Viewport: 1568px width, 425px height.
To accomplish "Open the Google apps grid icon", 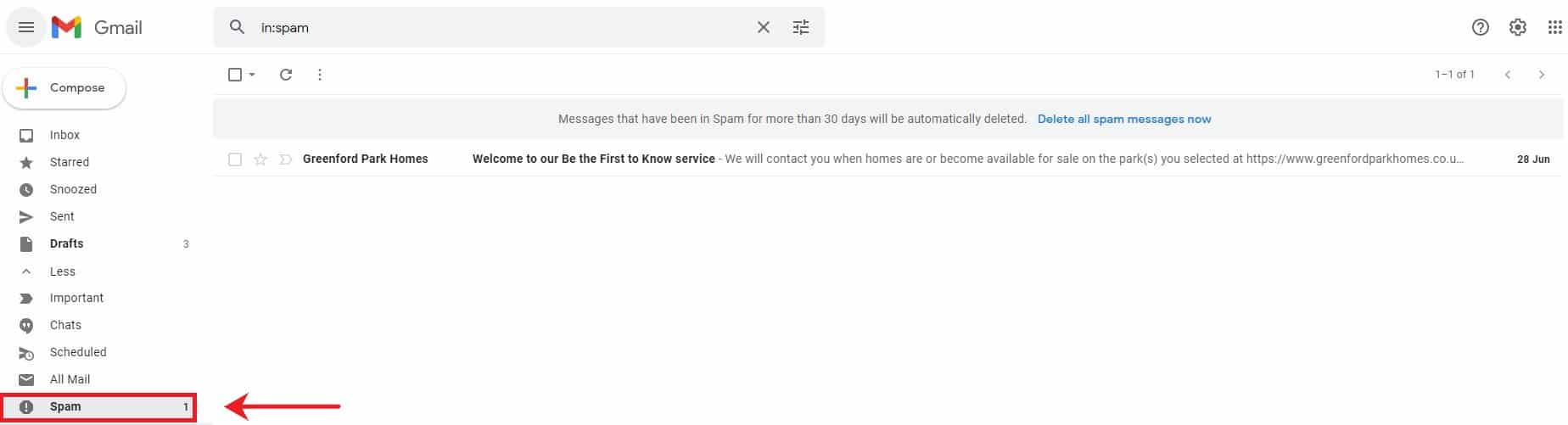I will click(1555, 28).
